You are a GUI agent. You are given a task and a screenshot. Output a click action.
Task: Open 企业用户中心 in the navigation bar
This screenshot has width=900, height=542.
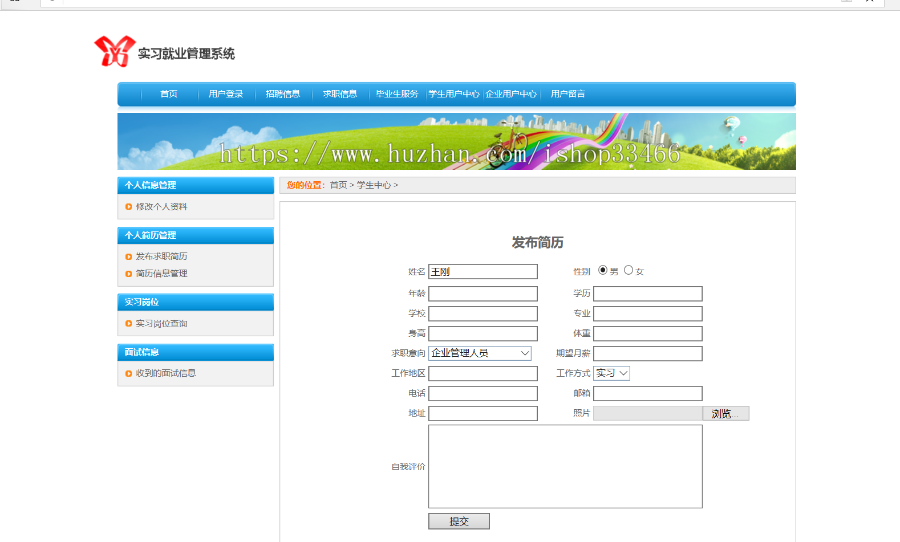(511, 94)
